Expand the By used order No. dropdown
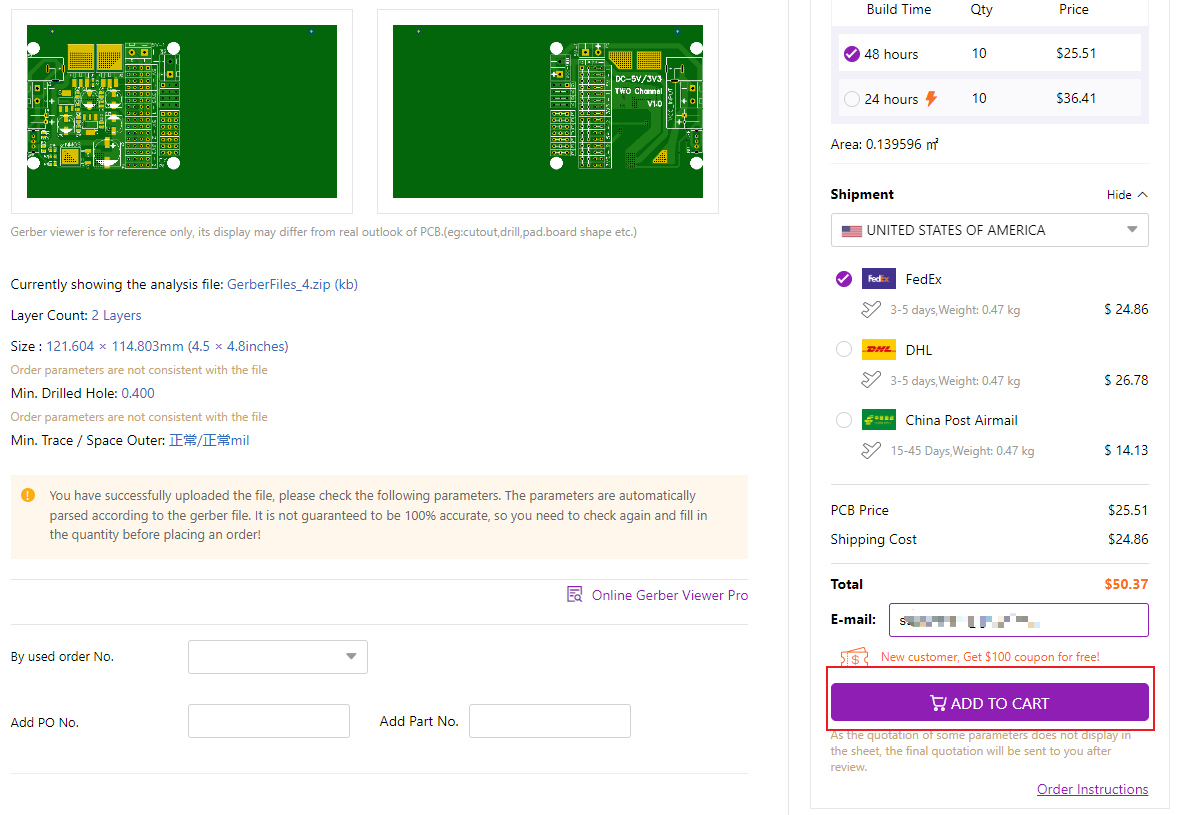1179x815 pixels. click(x=277, y=657)
